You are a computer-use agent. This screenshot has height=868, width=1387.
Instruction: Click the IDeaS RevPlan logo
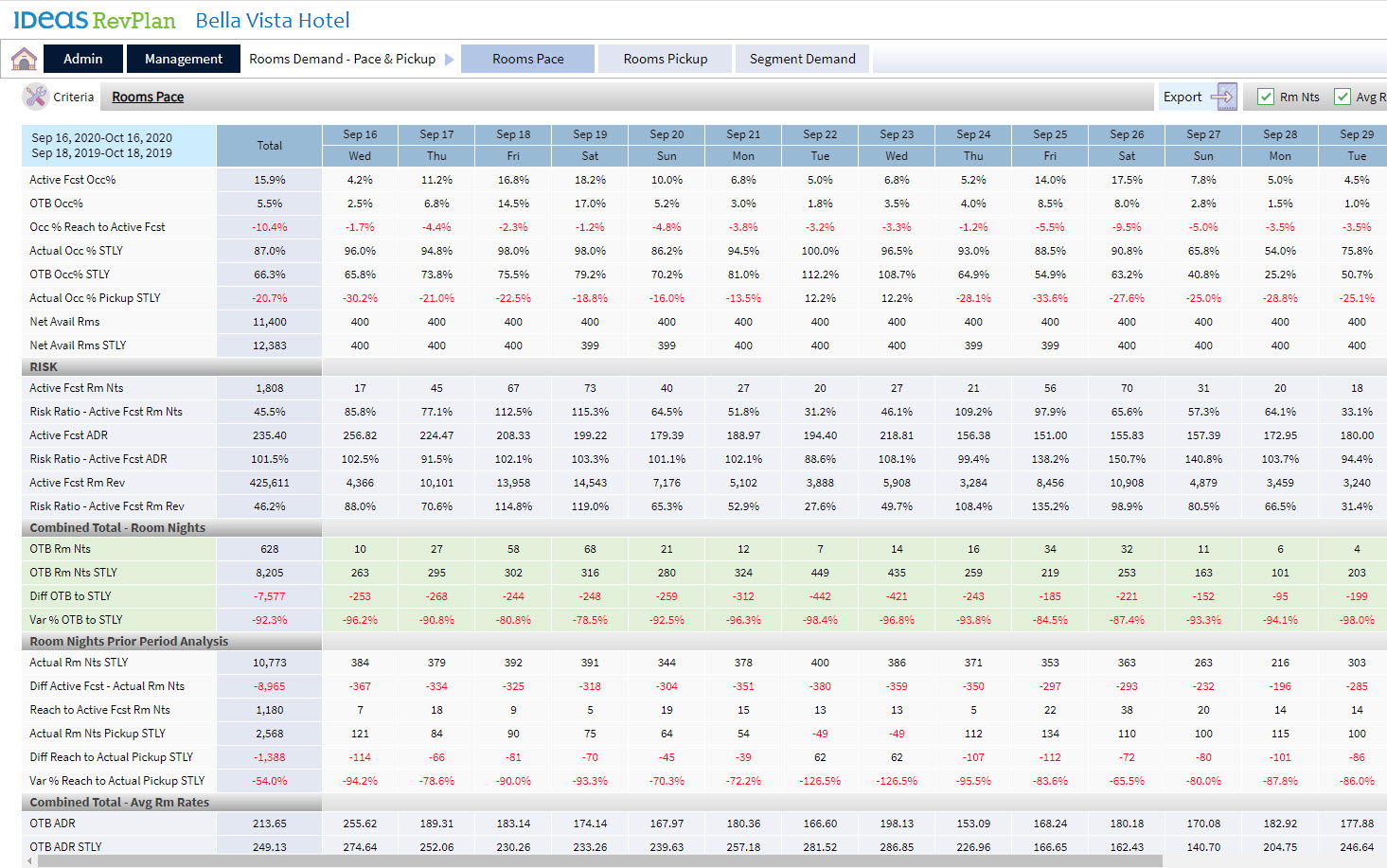[95, 20]
